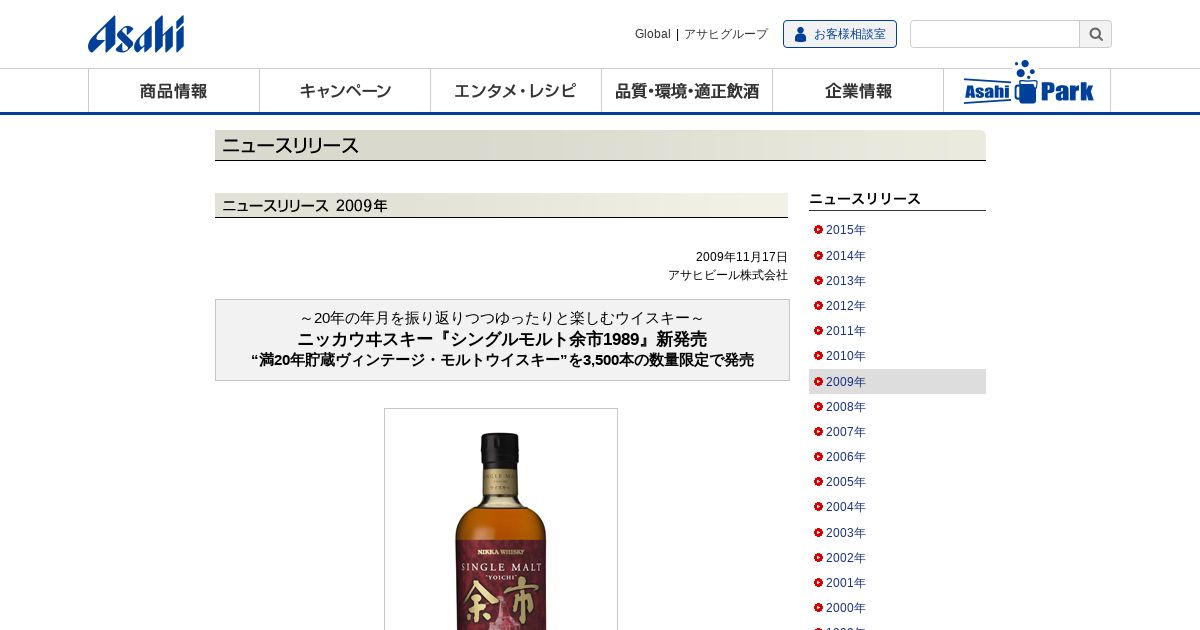Select the 2012年 news archive link
The height and width of the screenshot is (630, 1200).
[846, 306]
